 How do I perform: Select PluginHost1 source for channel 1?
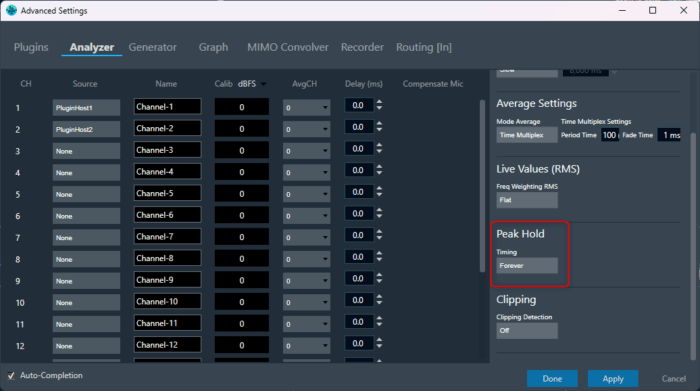tap(86, 108)
